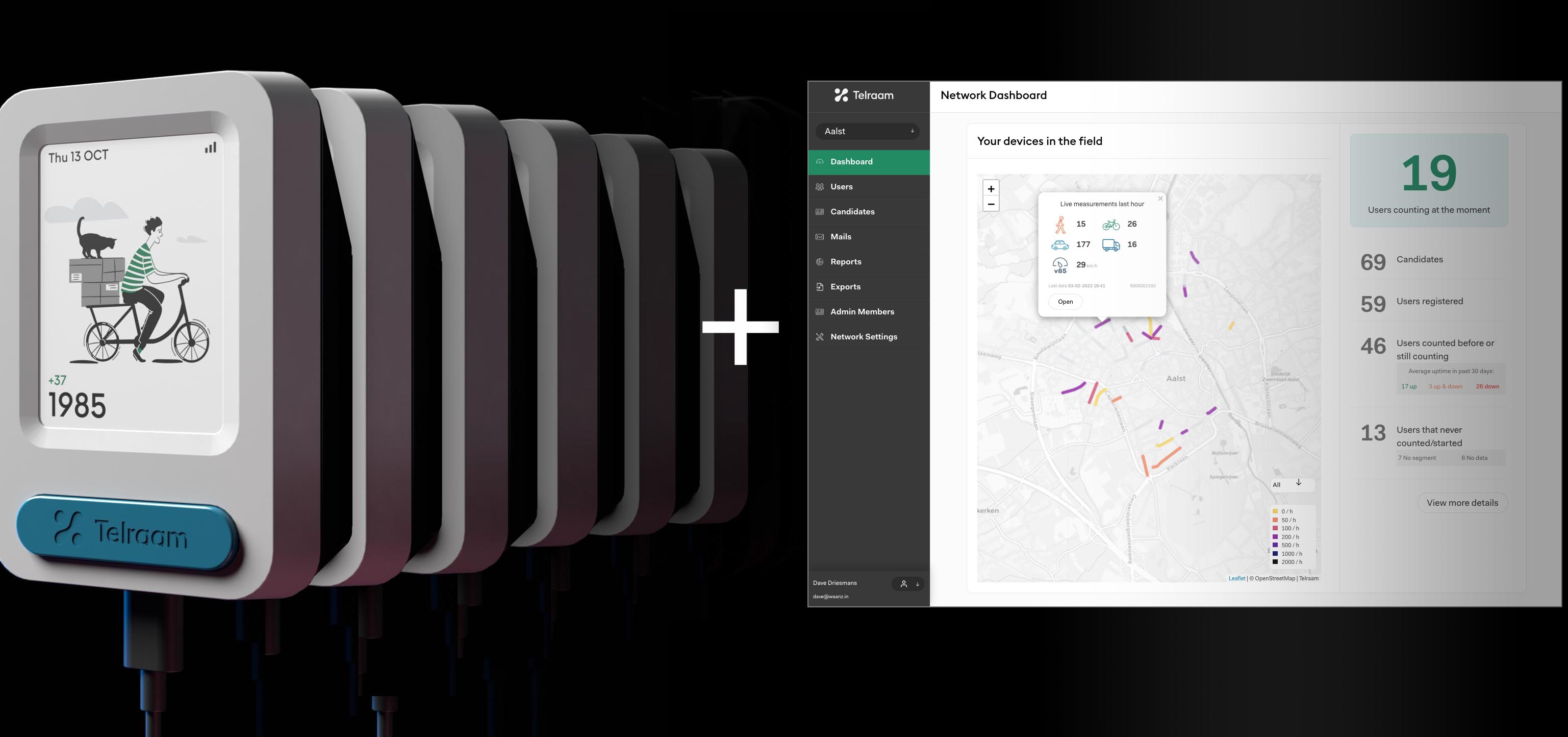Click the dave@waanz.in email text
The height and width of the screenshot is (737, 1568).
[830, 597]
